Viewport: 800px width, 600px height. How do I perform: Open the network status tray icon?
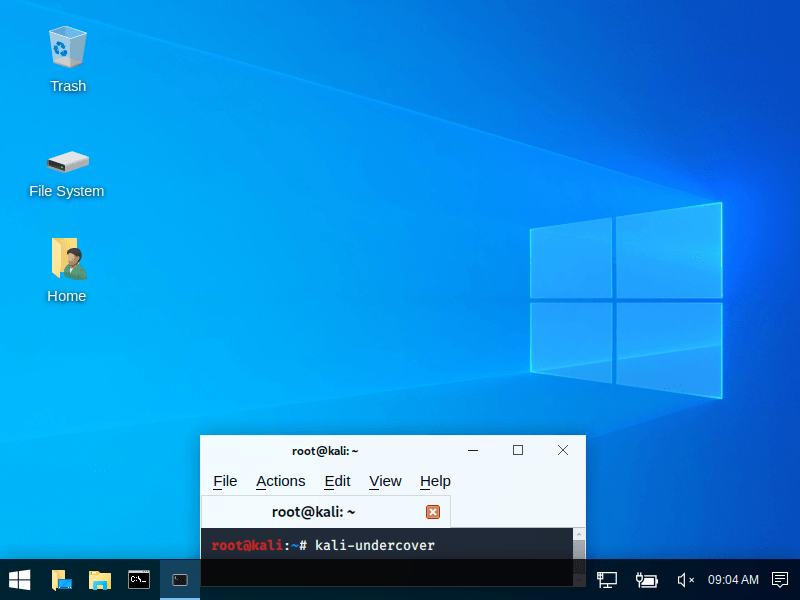click(607, 580)
